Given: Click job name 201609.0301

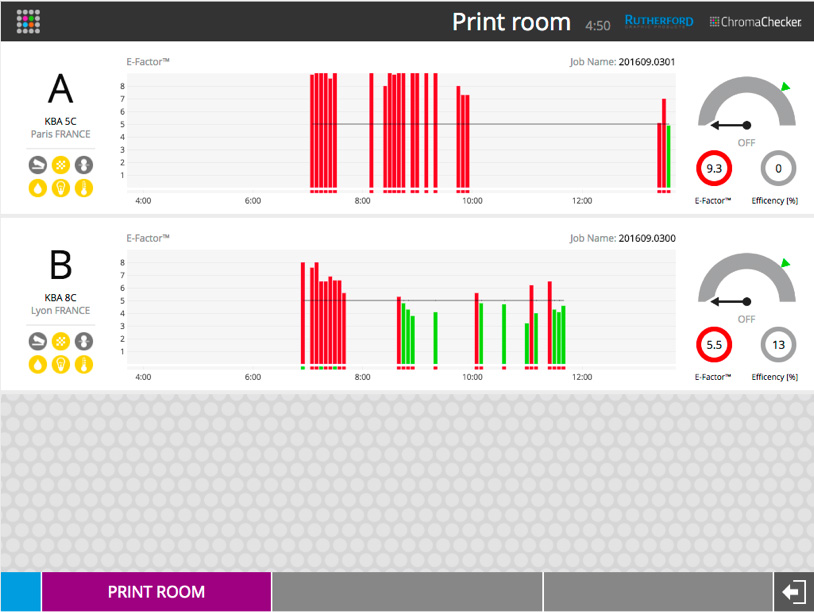Looking at the screenshot, I should (647, 62).
